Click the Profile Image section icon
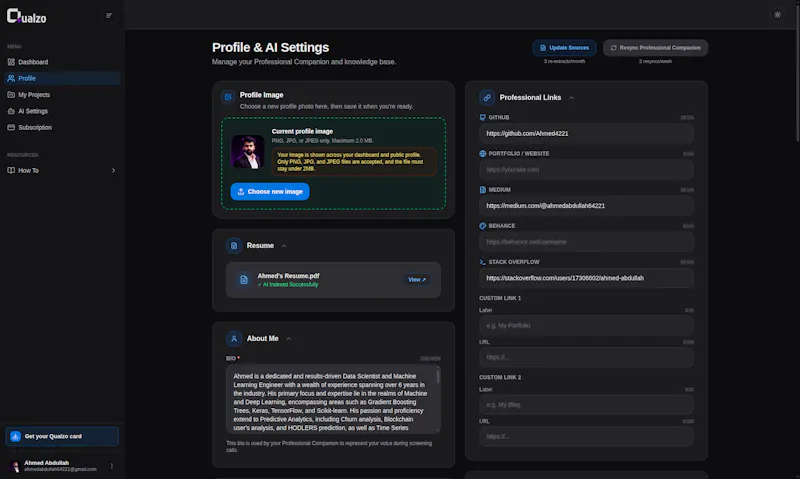 point(228,96)
